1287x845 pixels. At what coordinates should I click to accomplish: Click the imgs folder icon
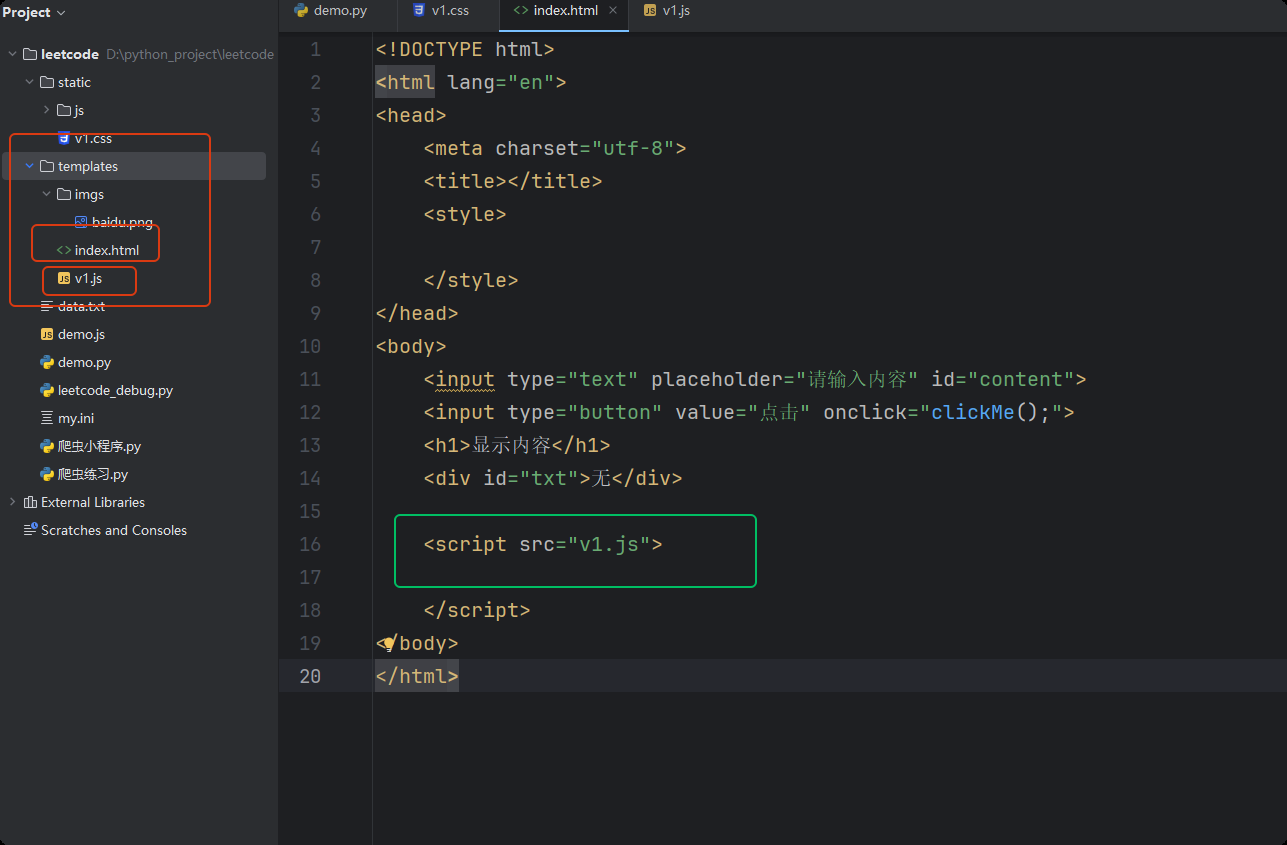point(63,194)
